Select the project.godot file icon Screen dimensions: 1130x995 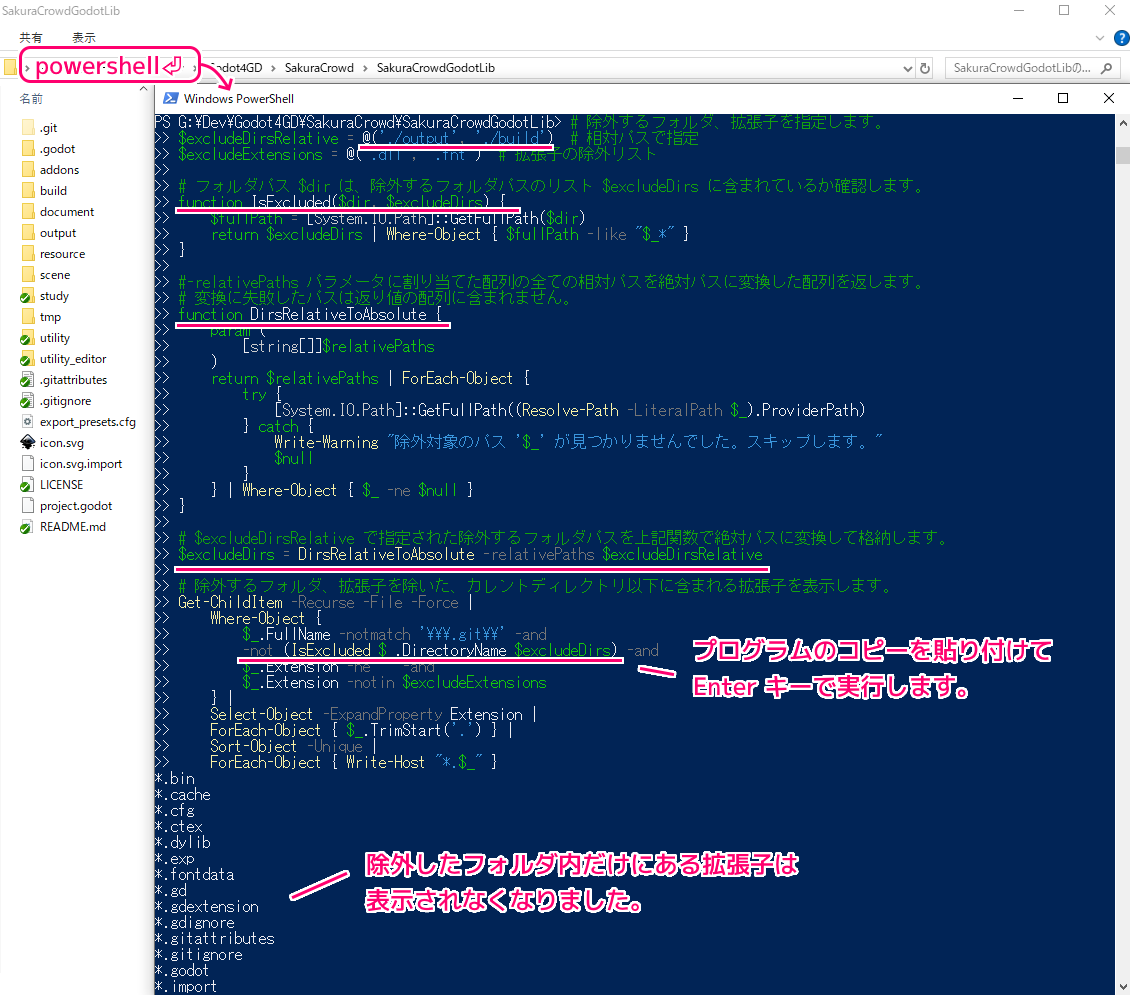(x=28, y=506)
